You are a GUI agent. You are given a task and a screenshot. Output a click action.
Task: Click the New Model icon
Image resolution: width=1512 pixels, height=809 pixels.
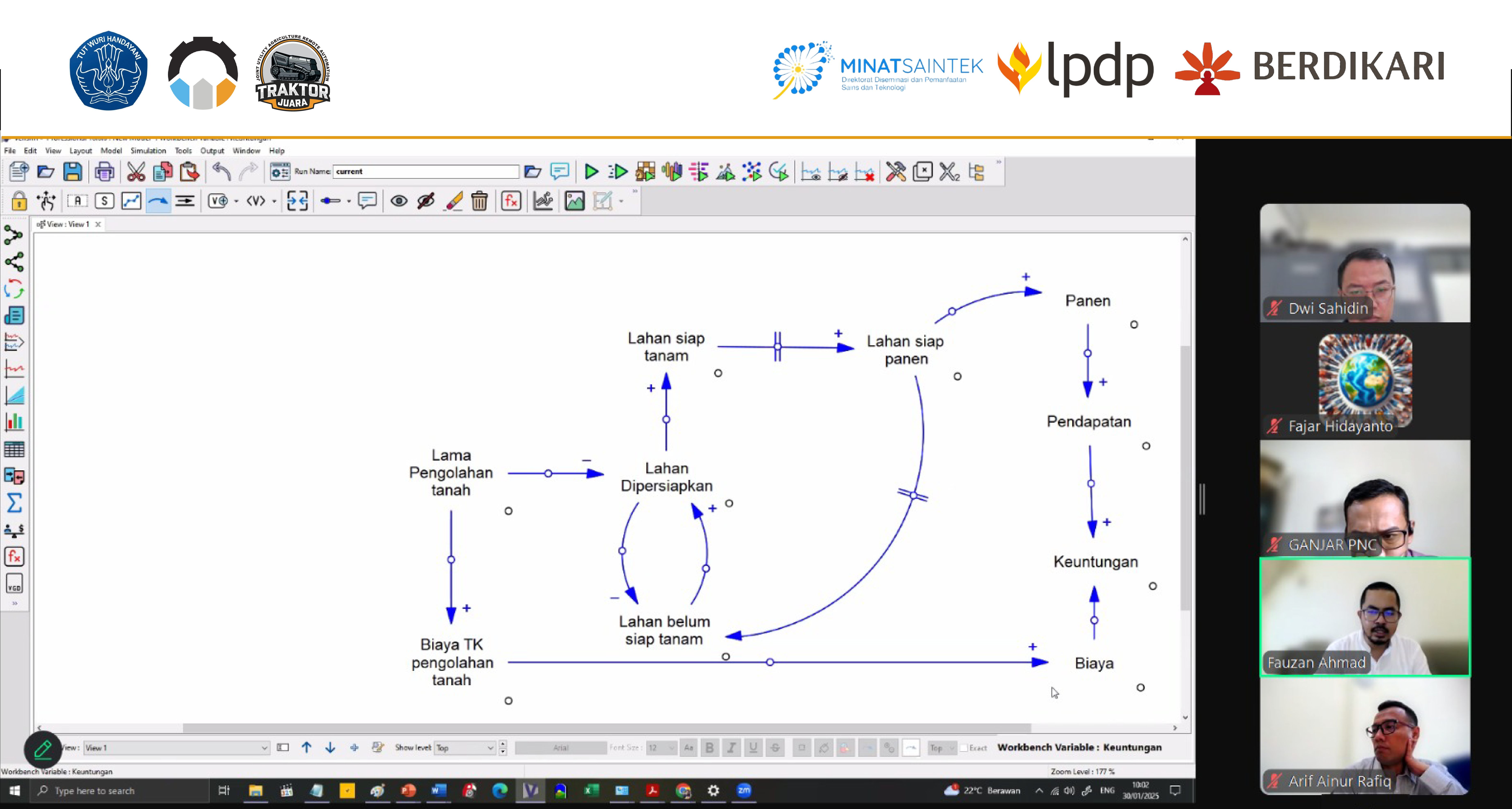(19, 172)
